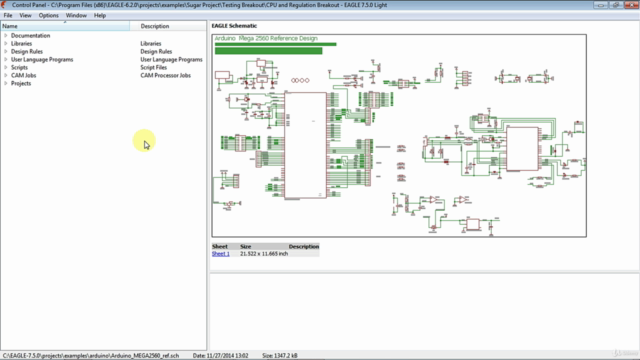Select the Projects tree item
Screen dimensions: 640x360
[21, 83]
